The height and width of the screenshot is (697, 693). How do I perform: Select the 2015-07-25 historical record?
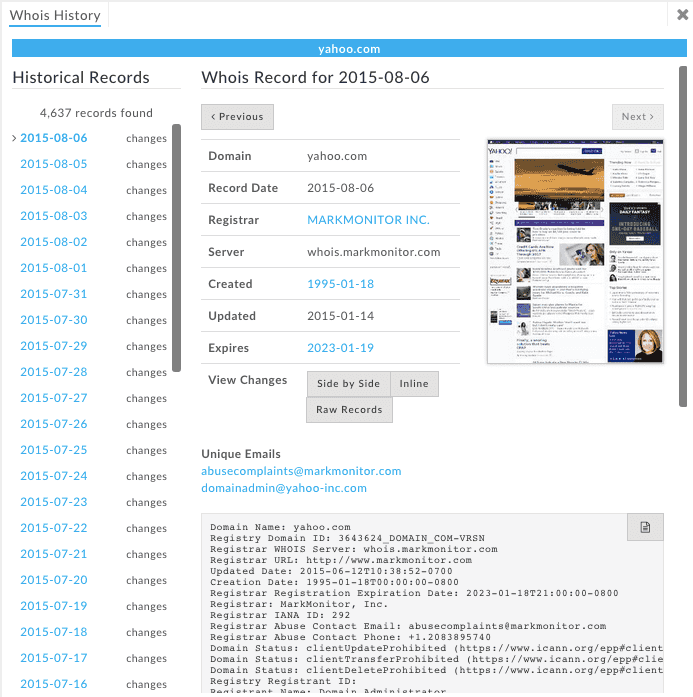[x=54, y=450]
